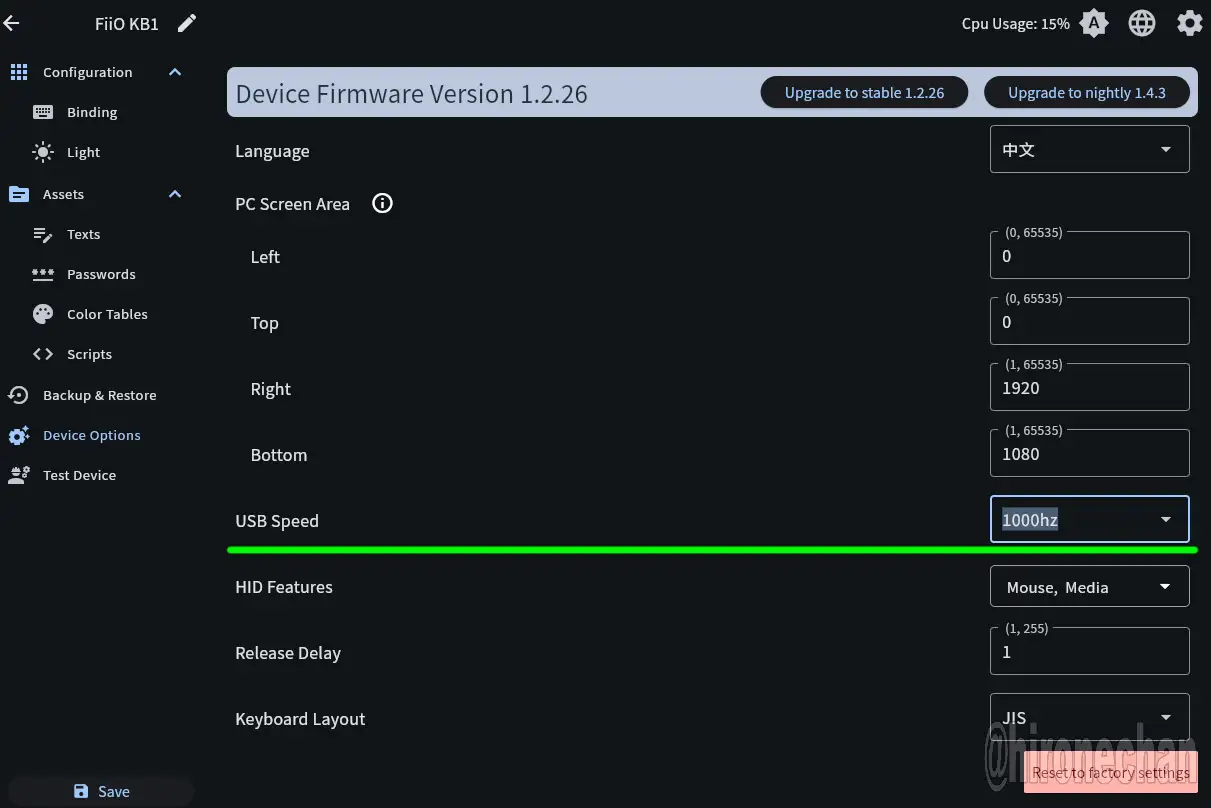This screenshot has width=1211, height=808.
Task: Click the back arrow icon
Action: [x=12, y=24]
